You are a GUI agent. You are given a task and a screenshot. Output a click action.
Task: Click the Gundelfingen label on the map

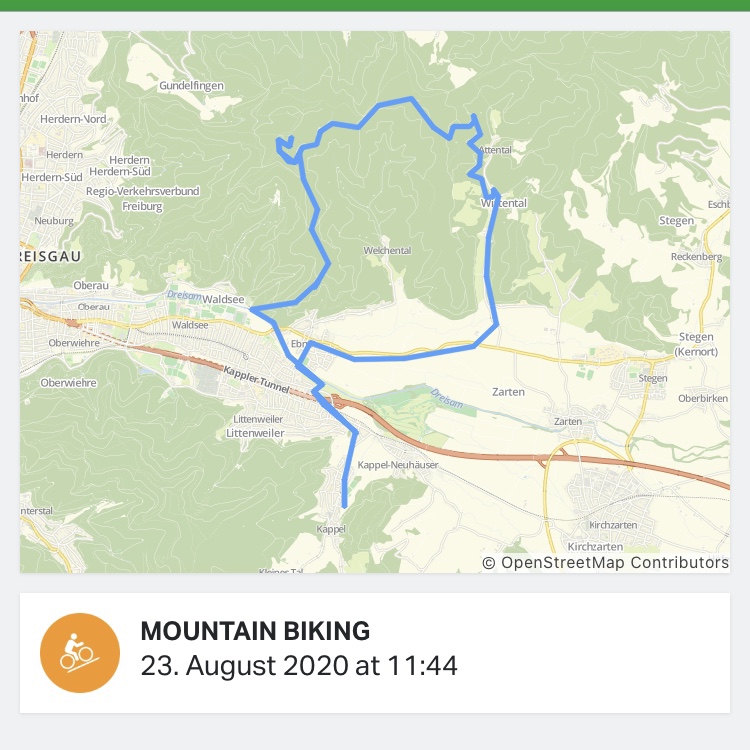191,86
